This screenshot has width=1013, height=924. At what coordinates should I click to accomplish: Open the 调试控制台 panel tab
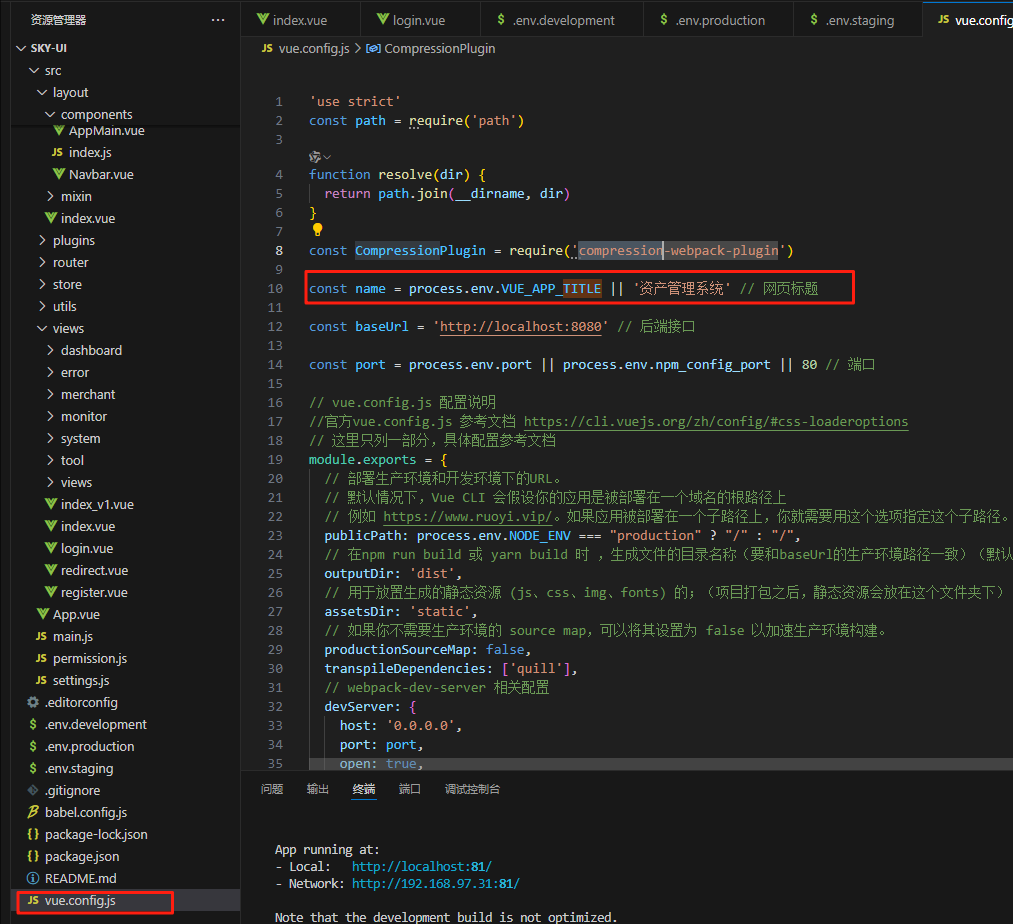tap(472, 789)
